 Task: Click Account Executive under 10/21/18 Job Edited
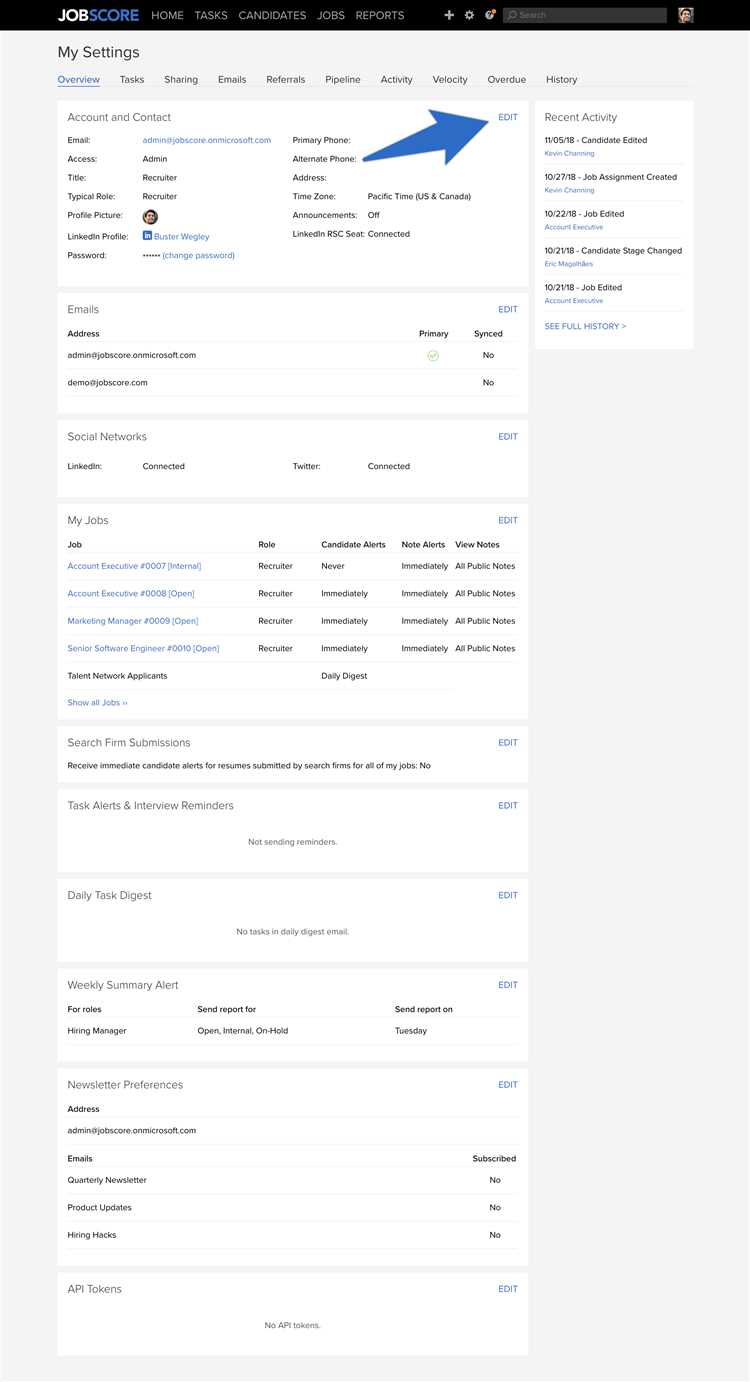tap(574, 300)
